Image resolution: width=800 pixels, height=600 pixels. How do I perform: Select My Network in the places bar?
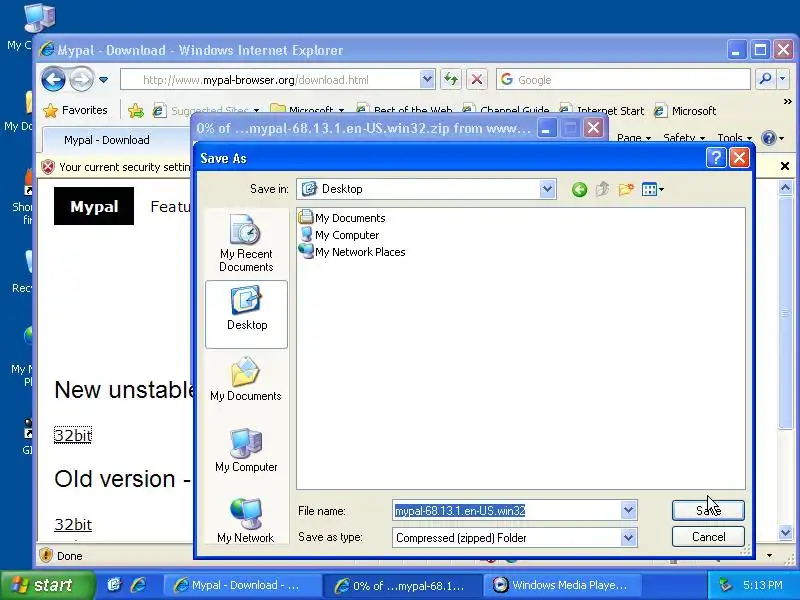pyautogui.click(x=246, y=520)
